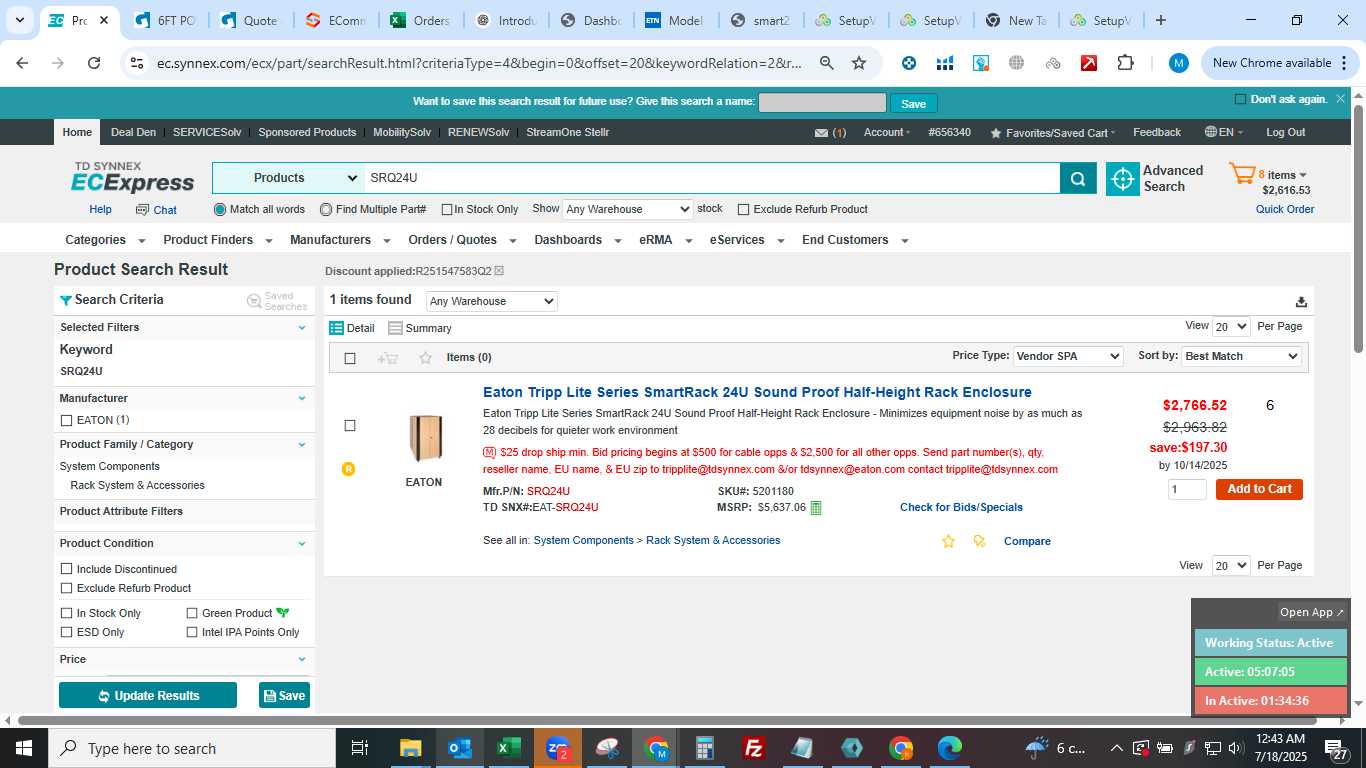Click the mail envelope icon

[822, 133]
